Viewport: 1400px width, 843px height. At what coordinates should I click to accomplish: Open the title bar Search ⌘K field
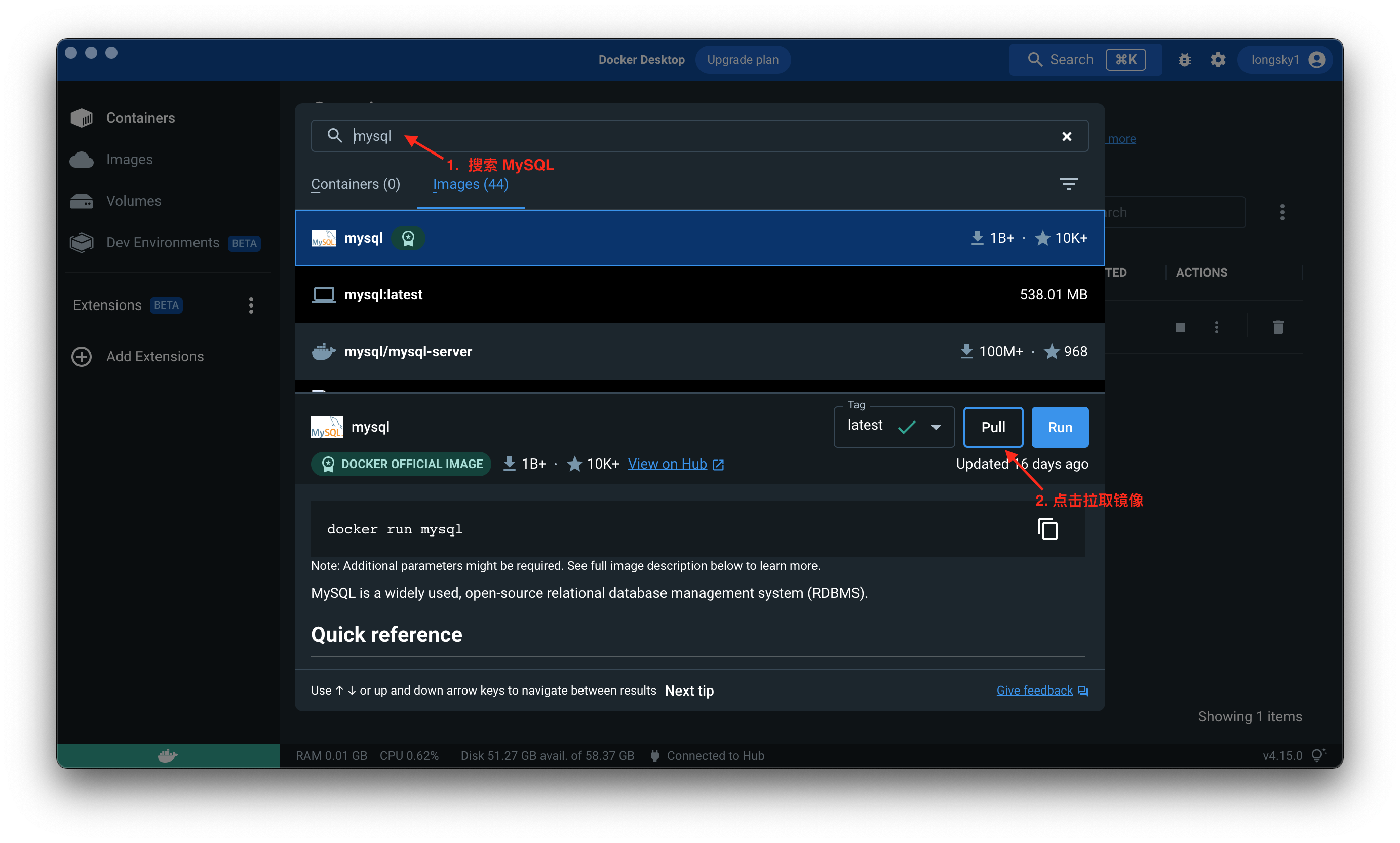click(1085, 60)
